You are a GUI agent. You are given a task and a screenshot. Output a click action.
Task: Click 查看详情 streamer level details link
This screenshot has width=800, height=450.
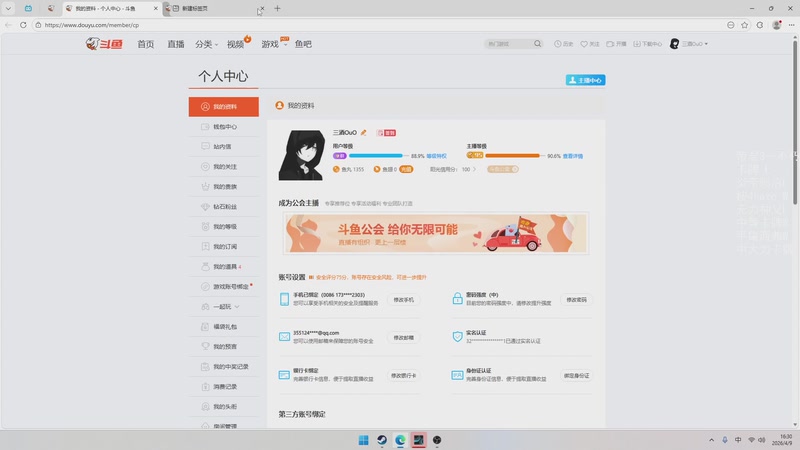coord(572,156)
